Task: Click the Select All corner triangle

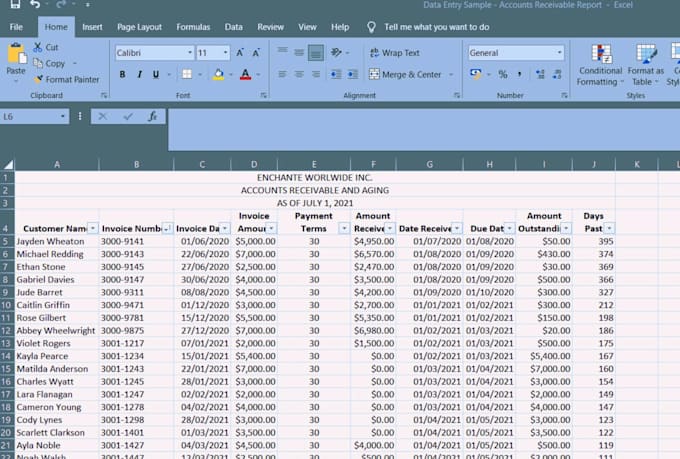Action: 8,164
